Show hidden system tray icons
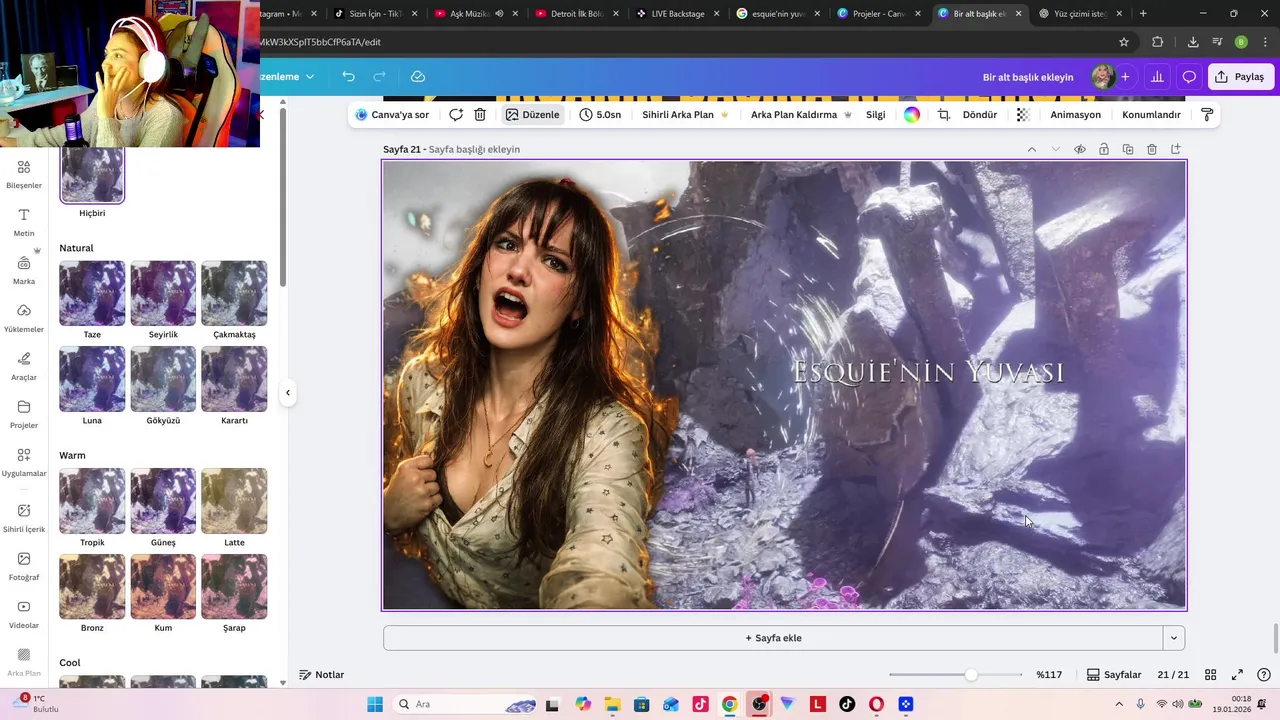The width and height of the screenshot is (1280, 720). [x=1119, y=704]
